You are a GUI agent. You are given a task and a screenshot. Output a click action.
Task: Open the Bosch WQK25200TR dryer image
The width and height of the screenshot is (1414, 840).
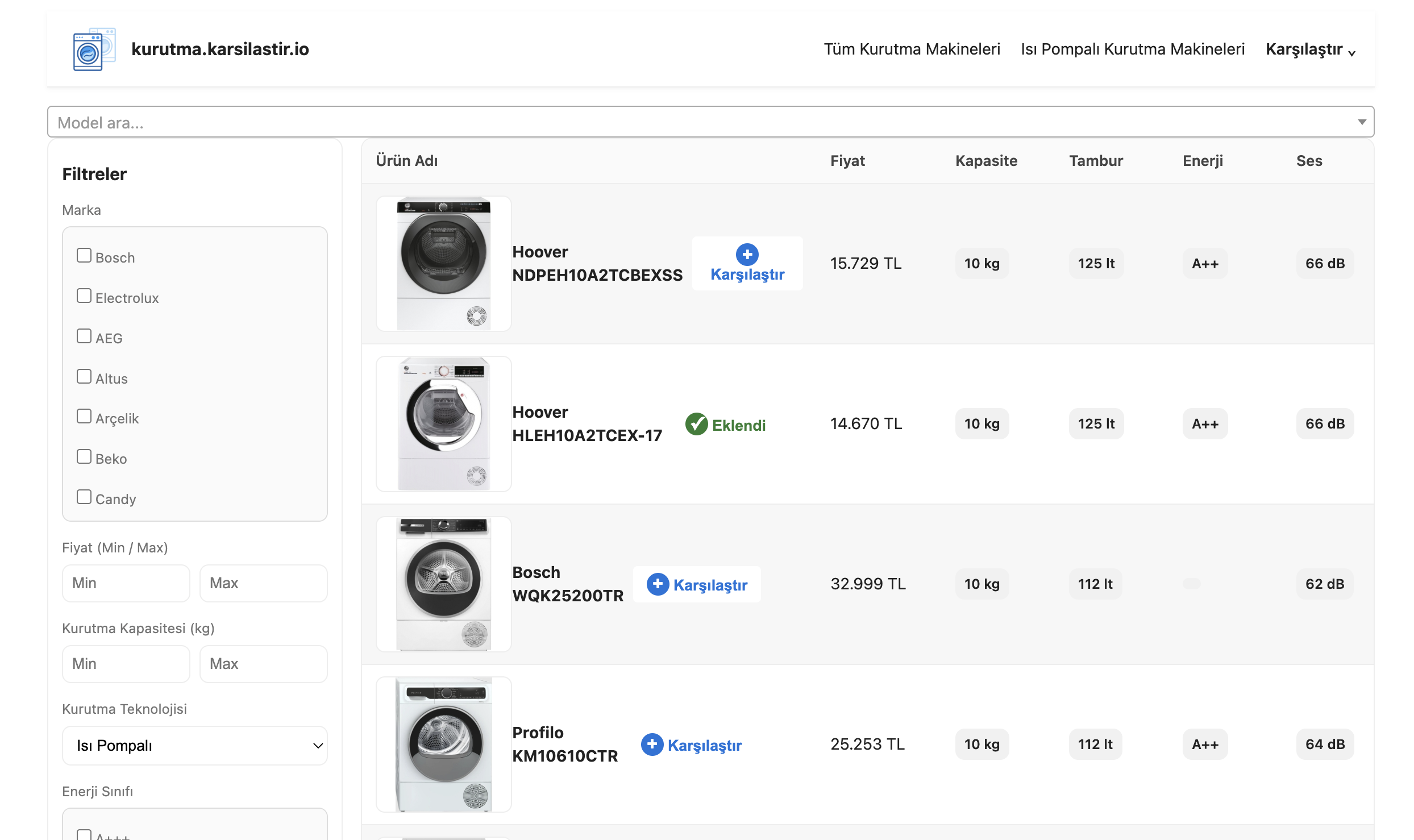click(x=443, y=584)
